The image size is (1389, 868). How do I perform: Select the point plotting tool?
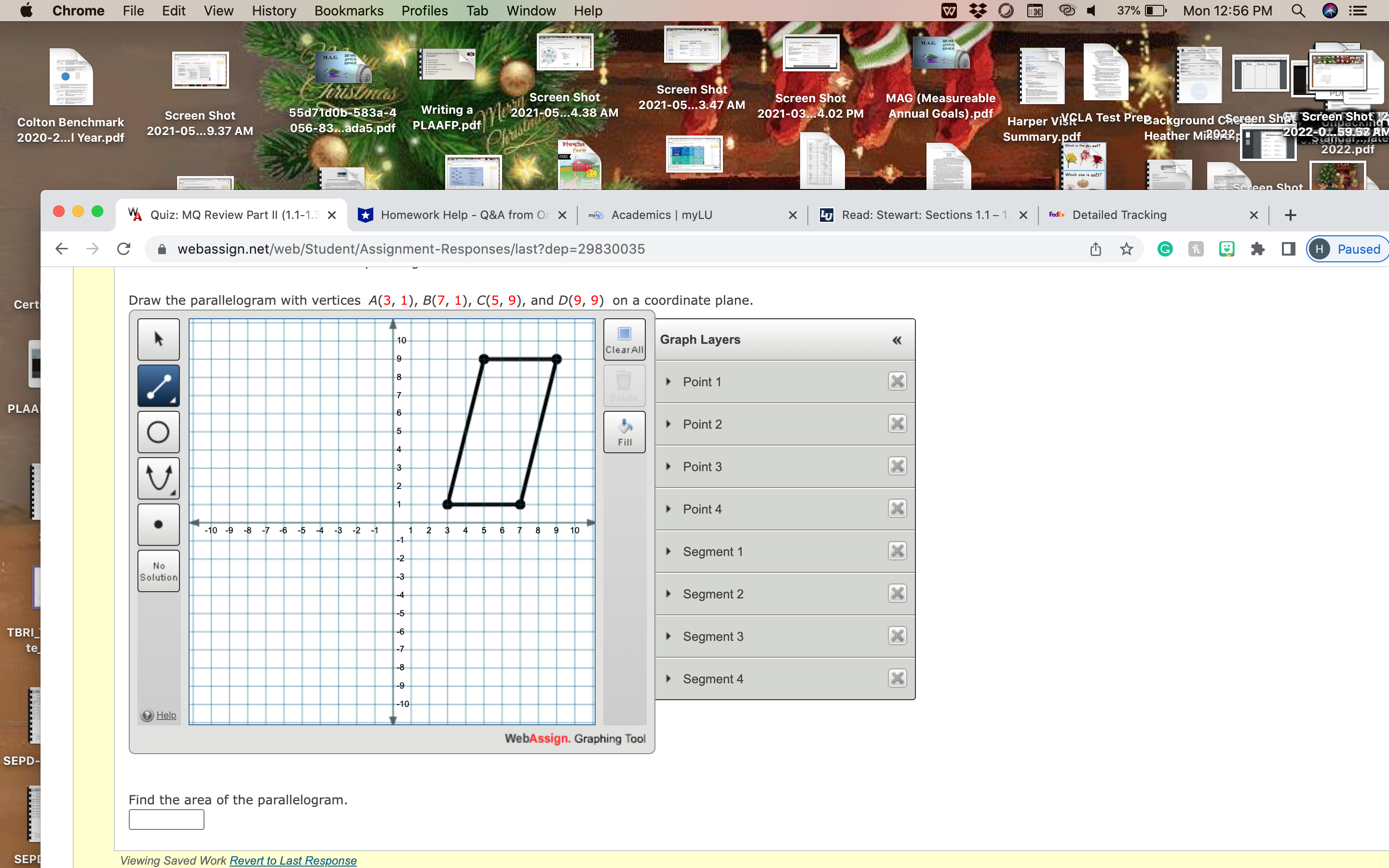[x=158, y=524]
